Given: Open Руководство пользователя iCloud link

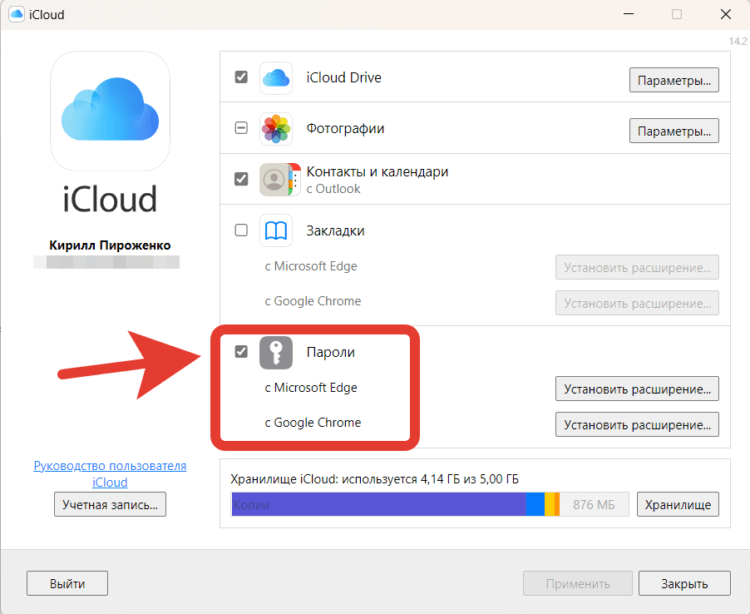Looking at the screenshot, I should [110, 474].
